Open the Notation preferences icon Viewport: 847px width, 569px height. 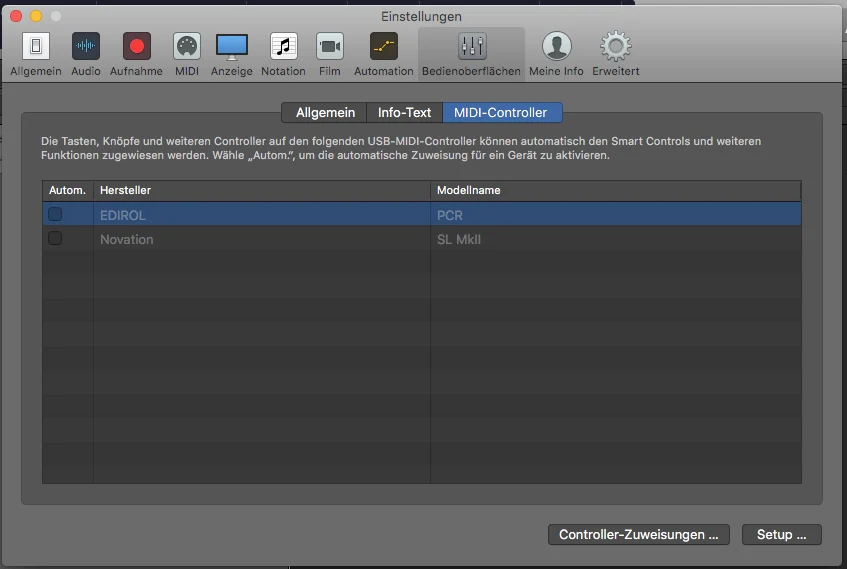(x=284, y=46)
